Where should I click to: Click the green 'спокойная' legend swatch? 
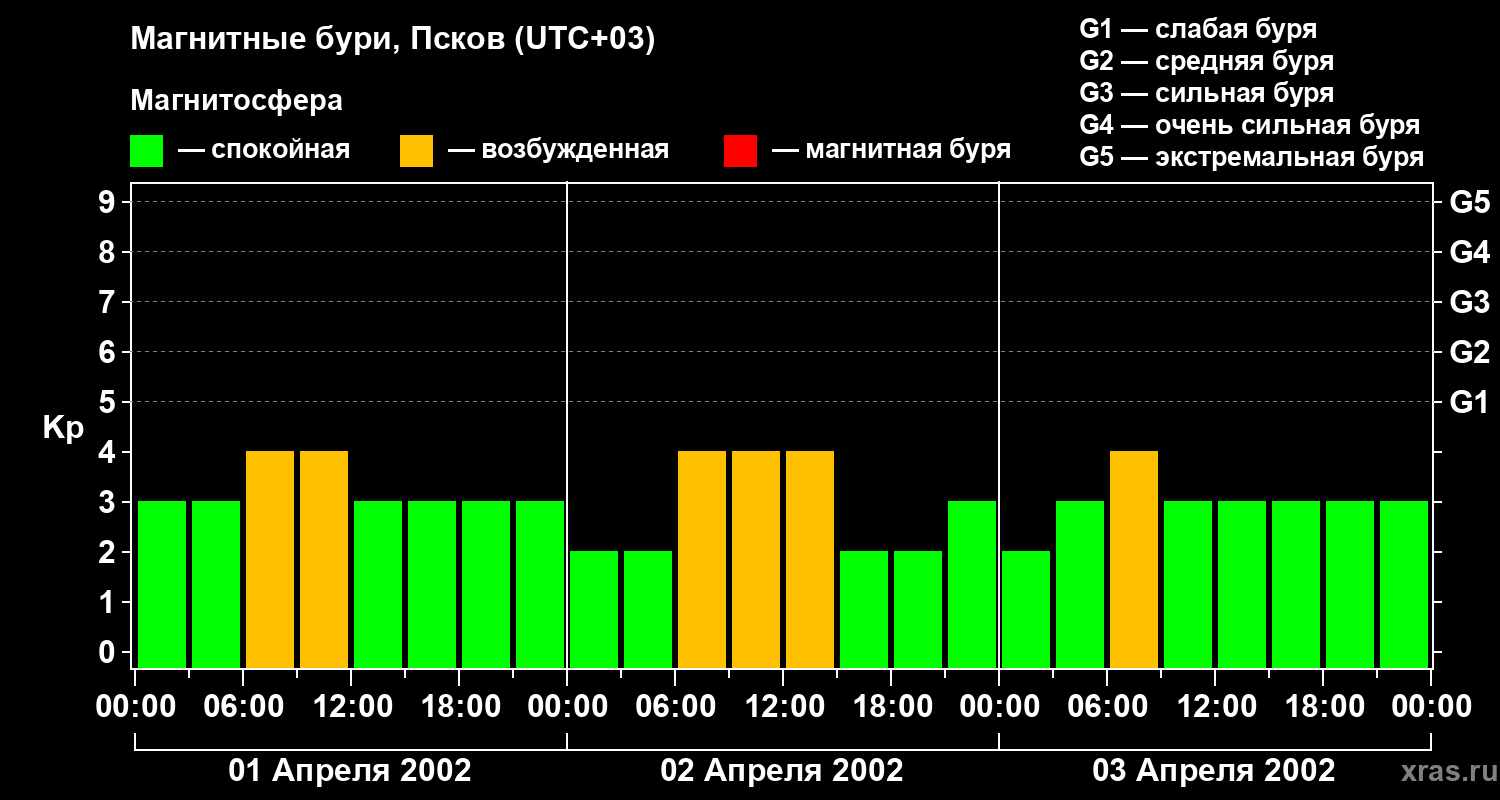click(x=147, y=151)
